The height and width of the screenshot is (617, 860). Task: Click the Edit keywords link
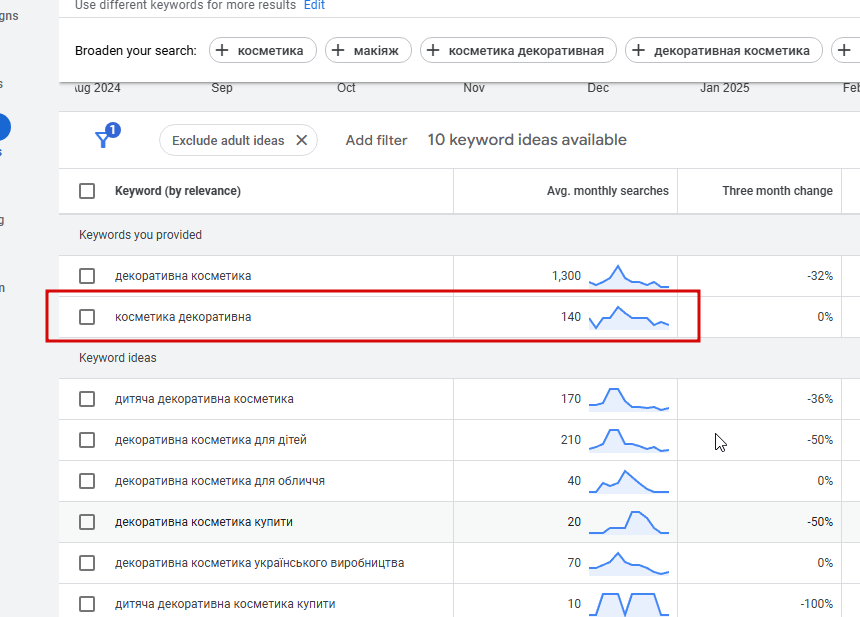(x=314, y=5)
